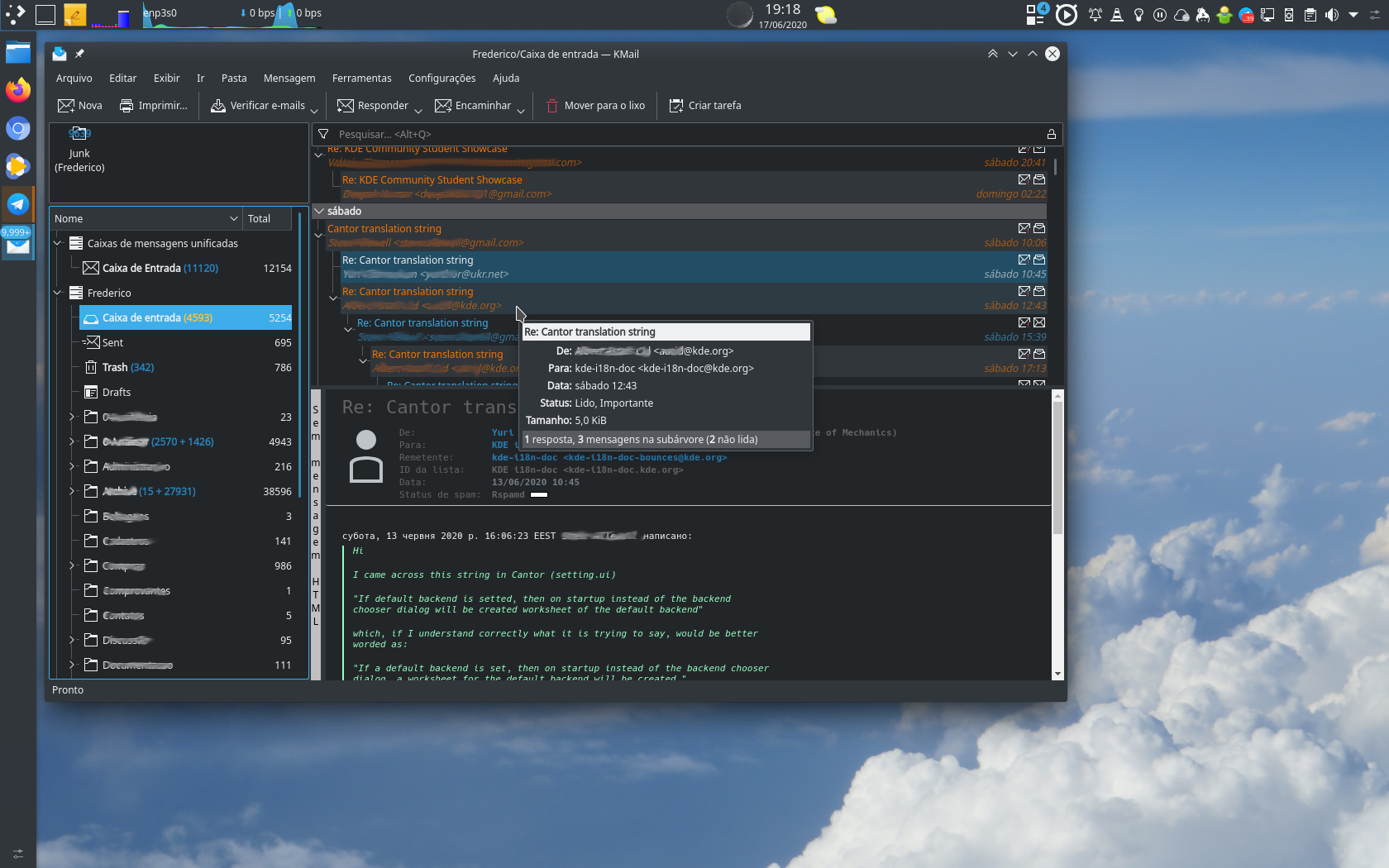The height and width of the screenshot is (868, 1389).
Task: Select the Drafts folder
Action: [185, 392]
